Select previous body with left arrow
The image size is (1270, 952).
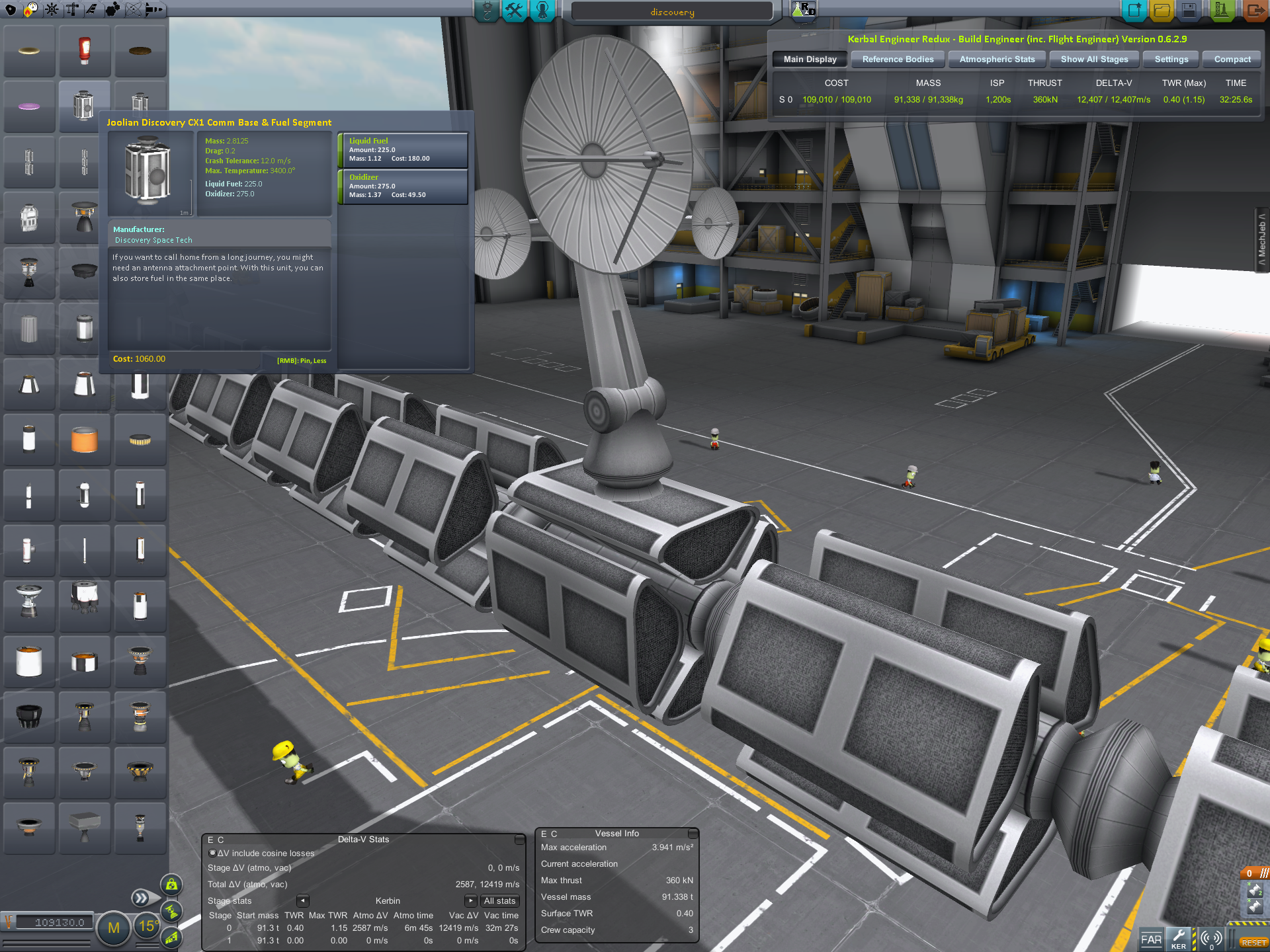tap(303, 901)
